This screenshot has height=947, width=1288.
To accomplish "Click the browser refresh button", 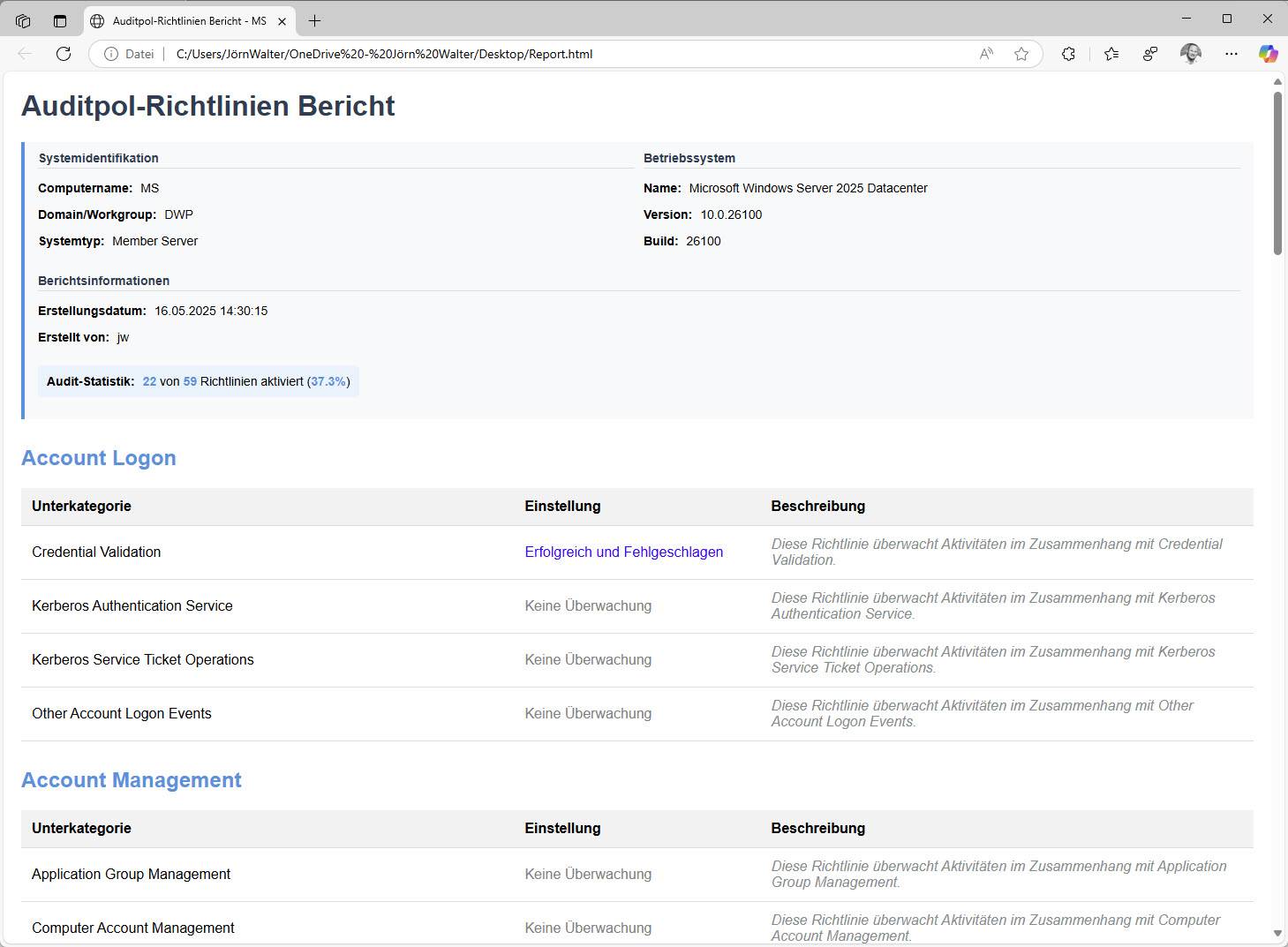I will tap(64, 54).
